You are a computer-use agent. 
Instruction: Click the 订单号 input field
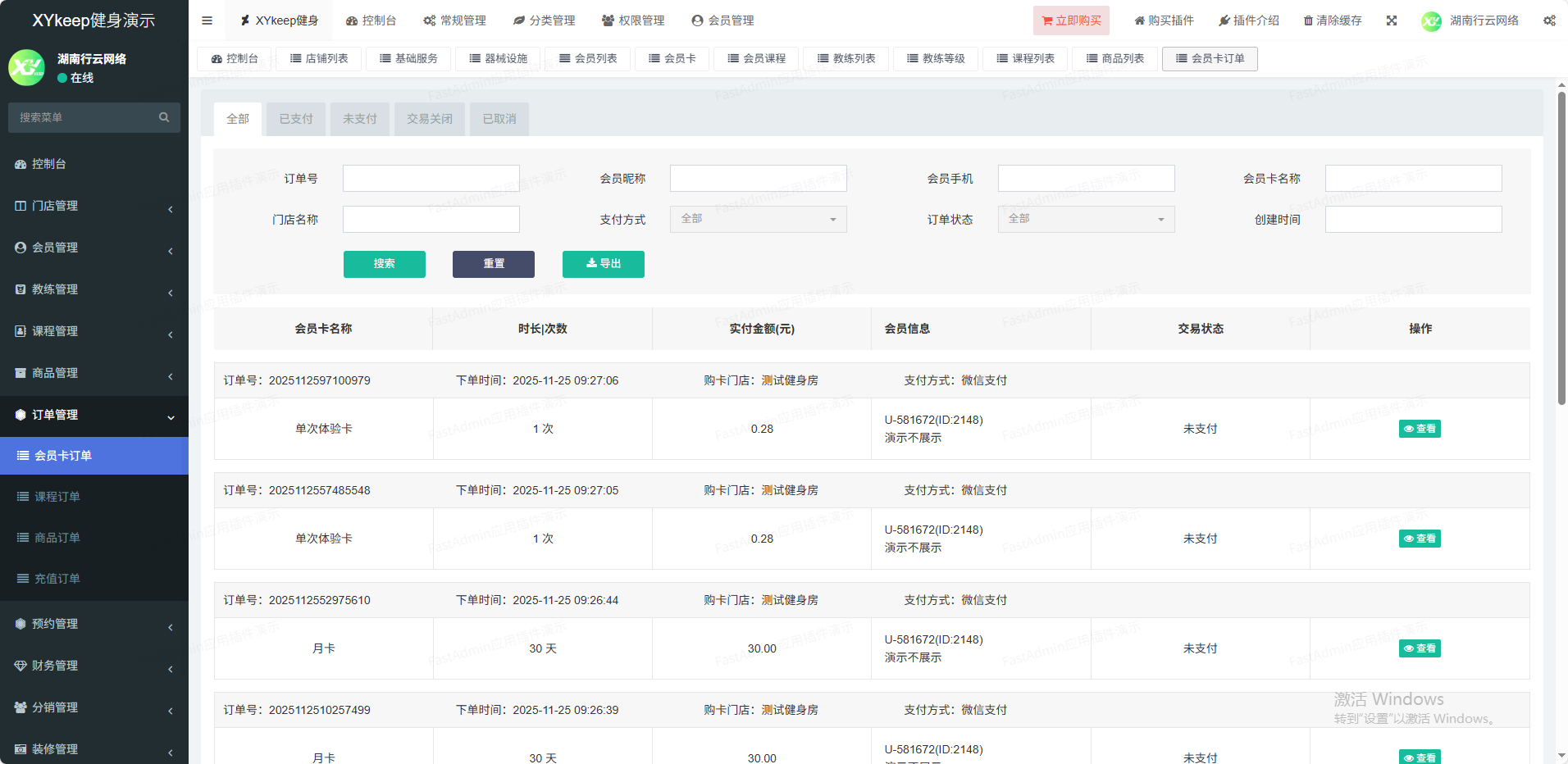click(x=431, y=179)
